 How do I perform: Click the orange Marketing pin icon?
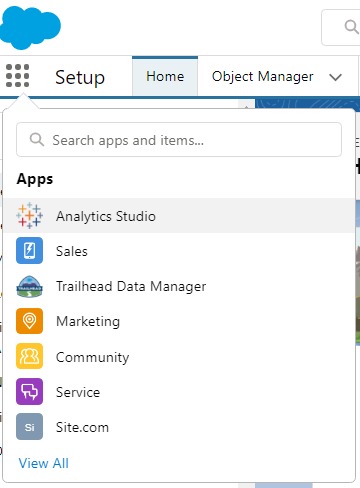29,321
